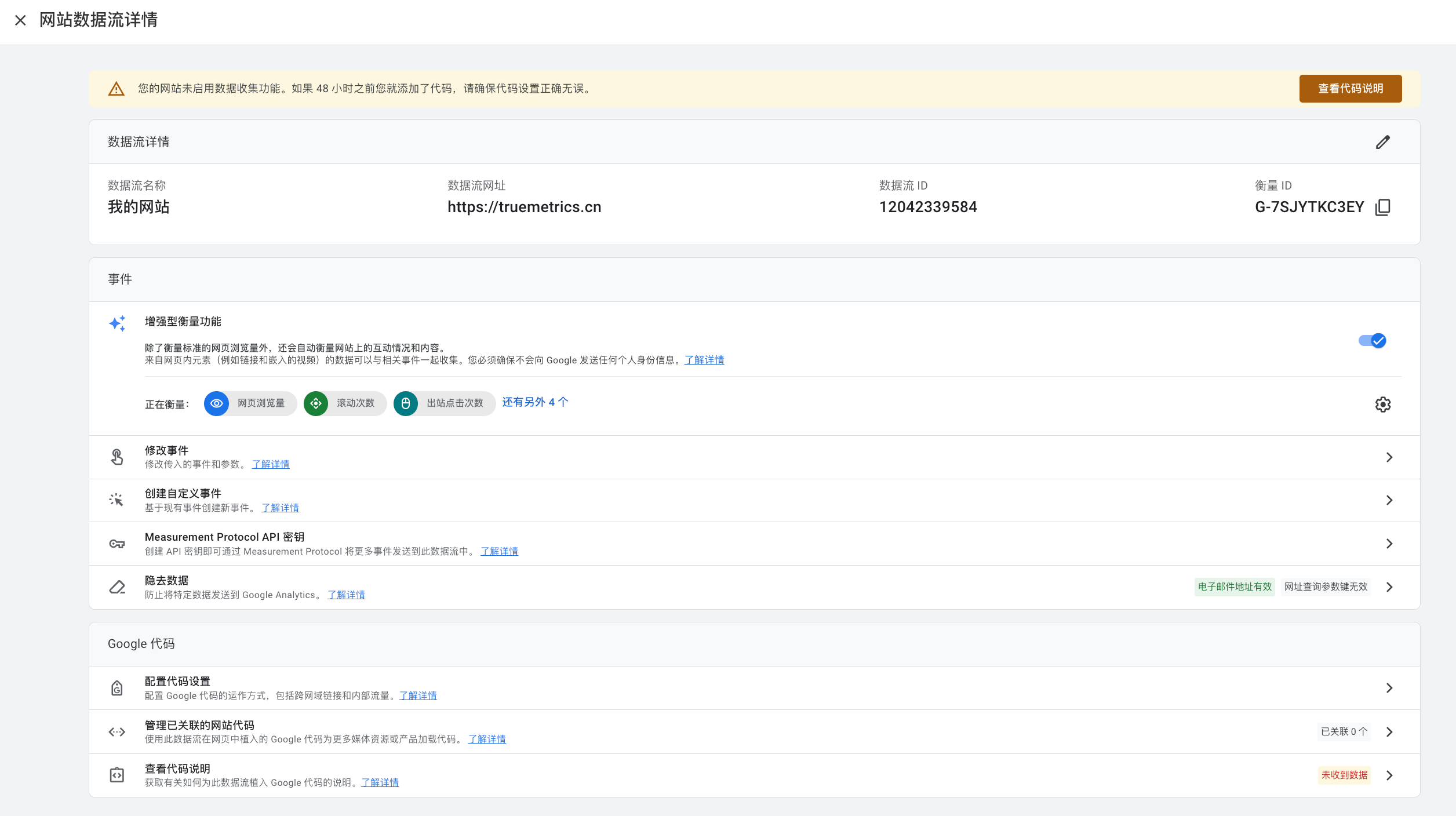Click the orange 查看代码说明 button

[1350, 89]
